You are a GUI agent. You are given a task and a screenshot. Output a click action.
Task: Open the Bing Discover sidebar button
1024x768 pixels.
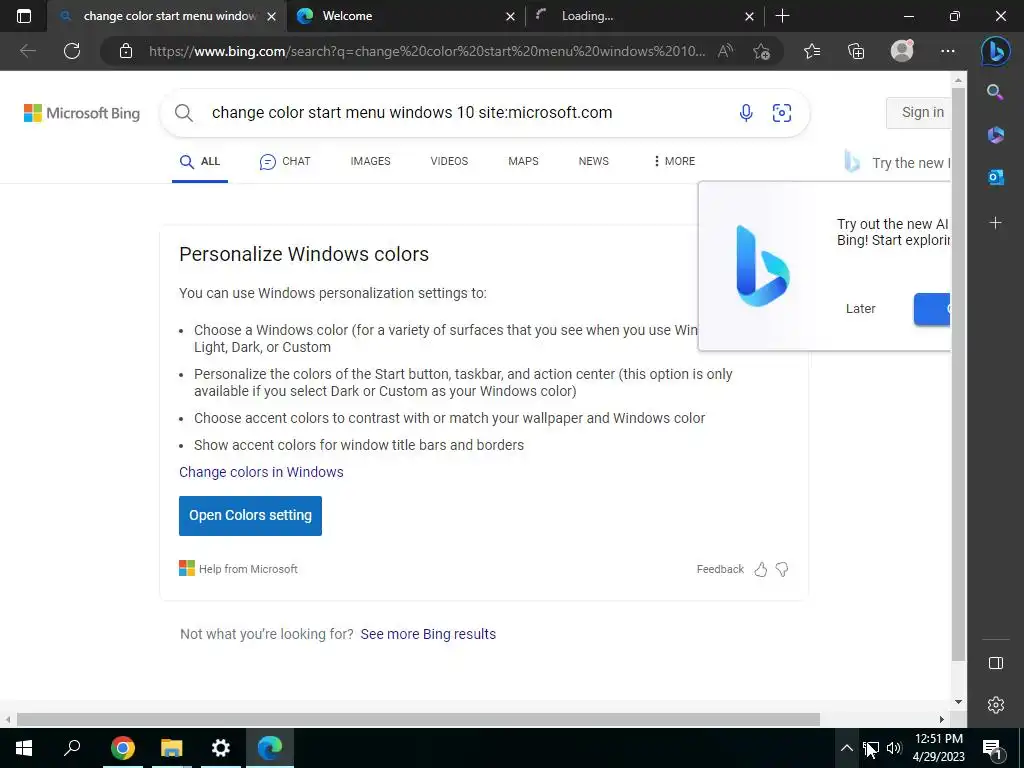coord(995,51)
